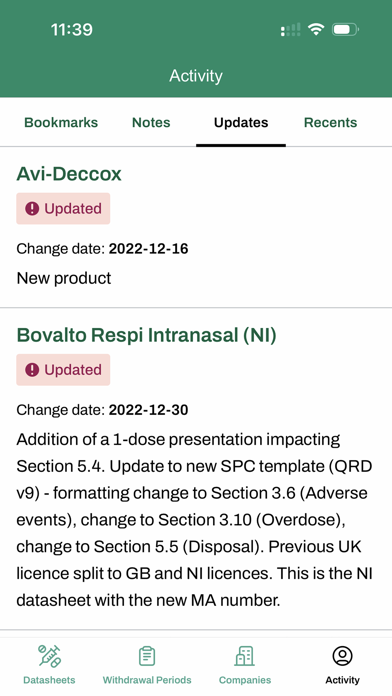Tap exclamation icon in Bovalto Updated badge
Viewport: 392px width, 696px height.
pyautogui.click(x=32, y=370)
